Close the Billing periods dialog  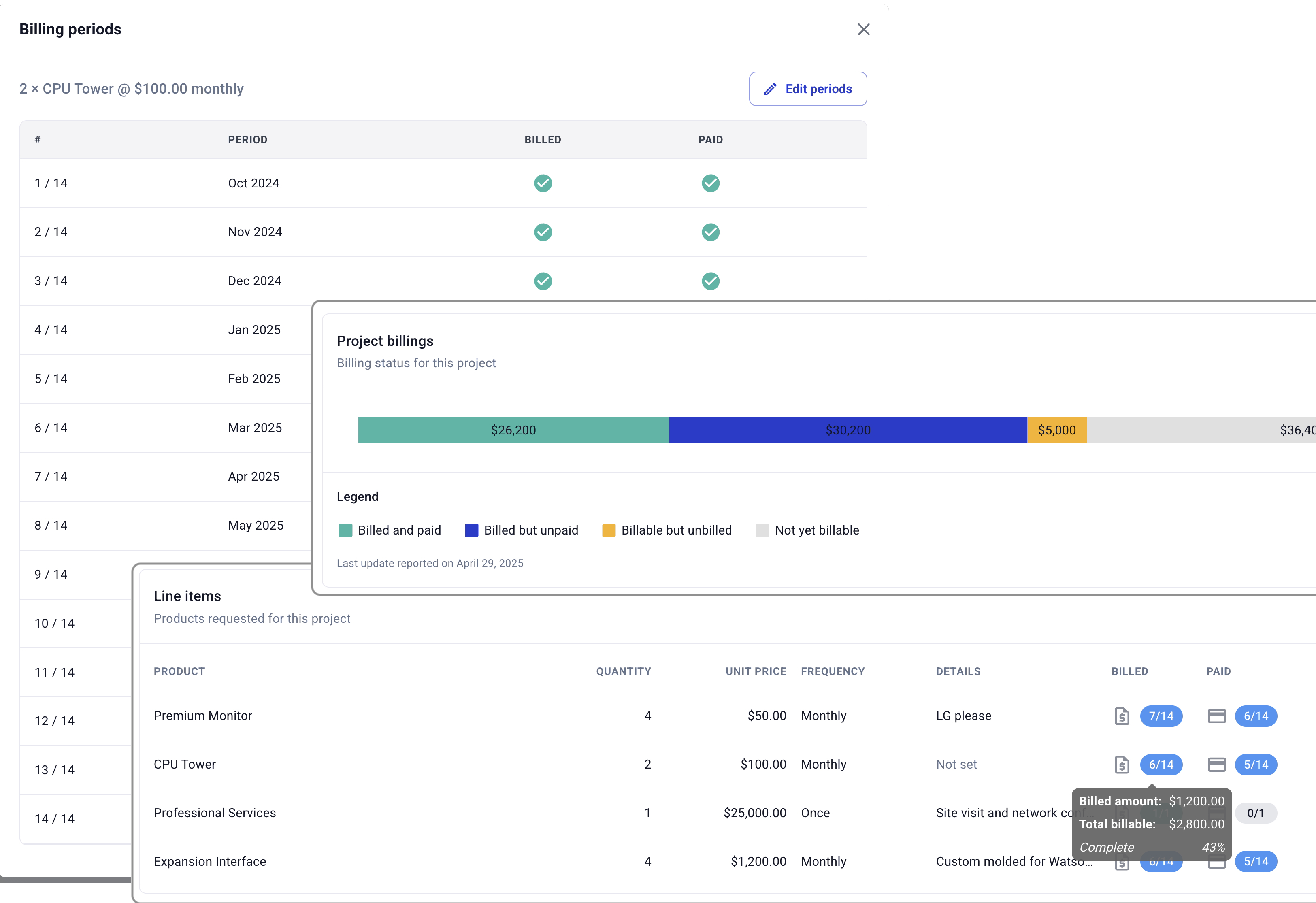point(863,30)
